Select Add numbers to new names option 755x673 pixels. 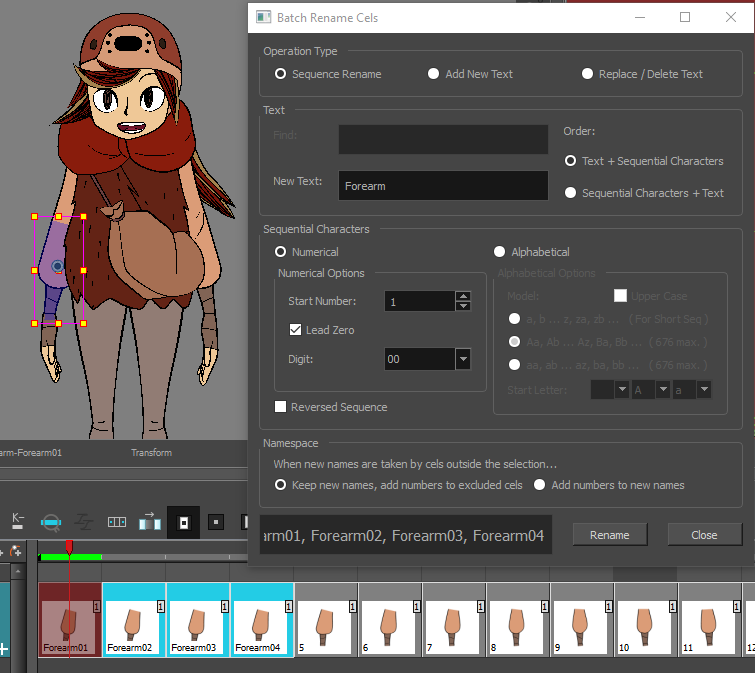(x=539, y=485)
